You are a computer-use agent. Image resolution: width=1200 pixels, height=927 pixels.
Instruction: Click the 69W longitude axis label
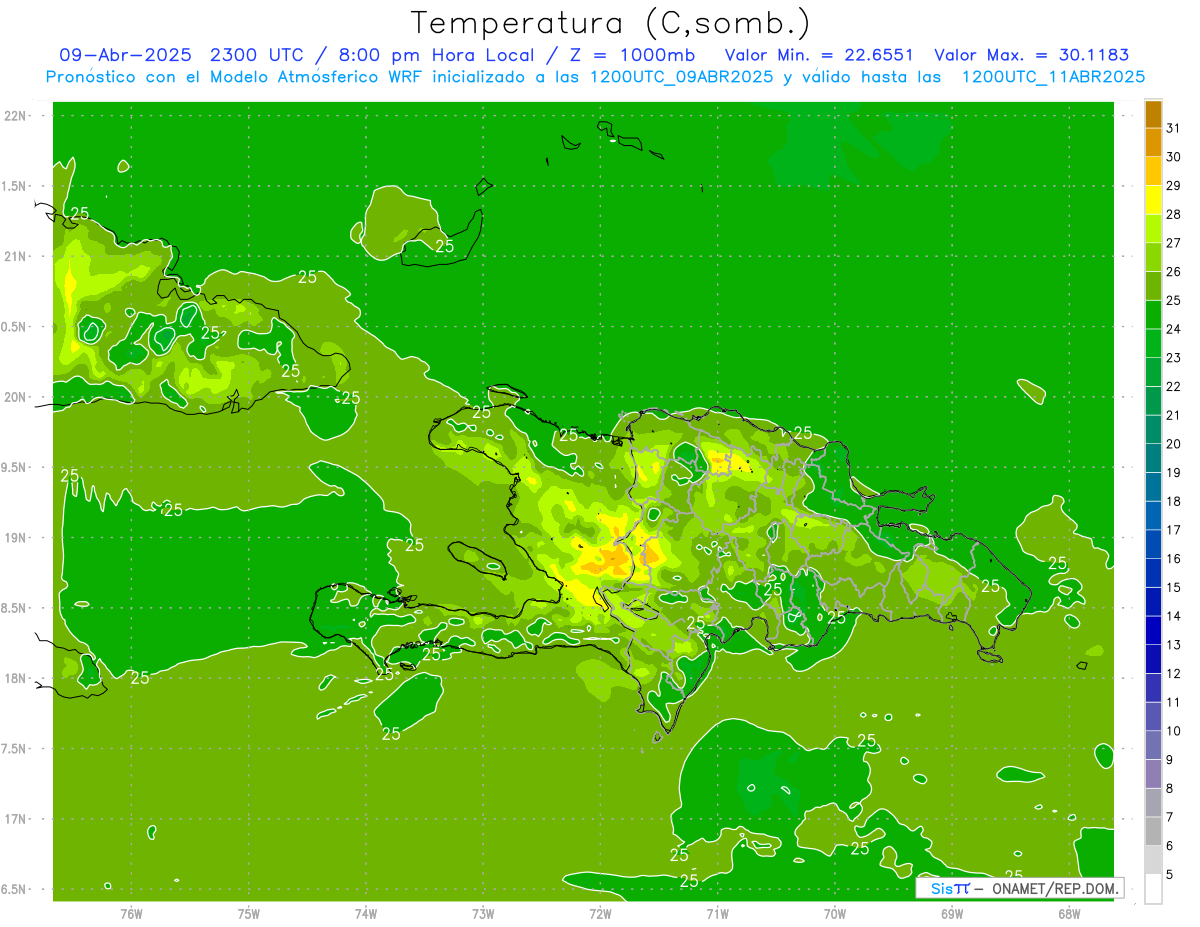tap(952, 913)
